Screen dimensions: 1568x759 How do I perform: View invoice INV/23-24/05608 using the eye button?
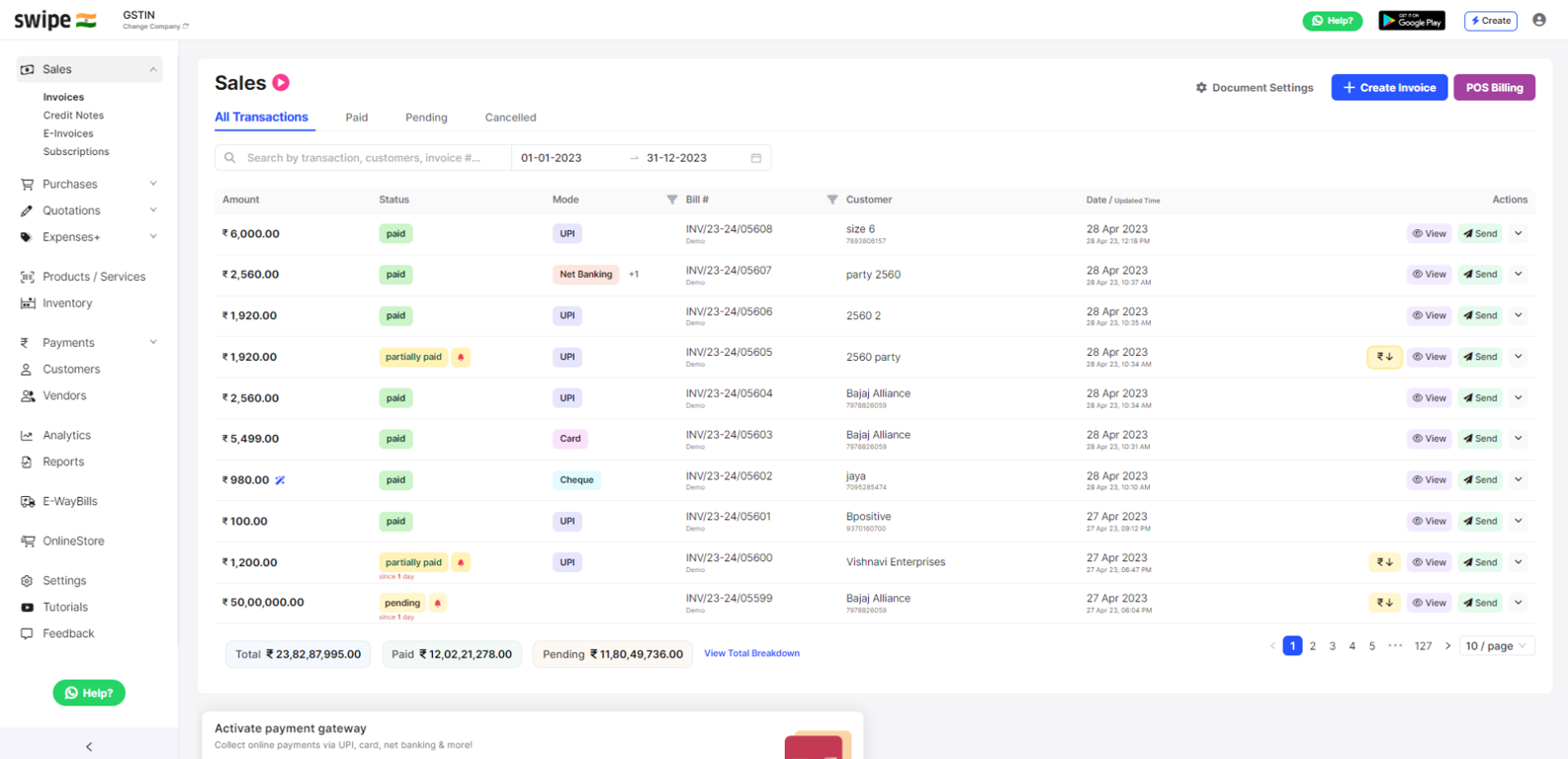coord(1429,234)
